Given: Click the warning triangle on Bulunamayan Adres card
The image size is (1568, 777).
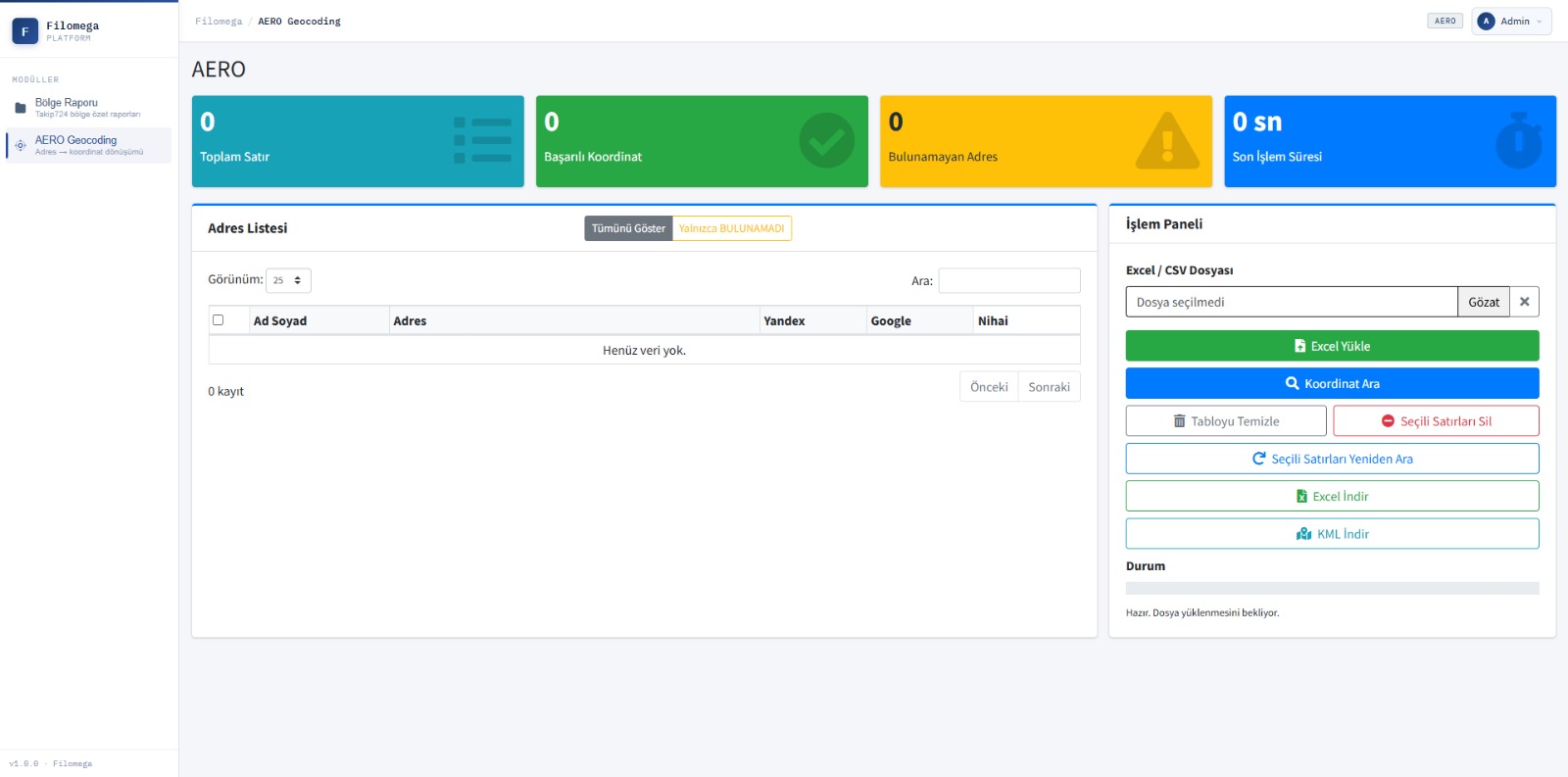Looking at the screenshot, I should [1166, 141].
